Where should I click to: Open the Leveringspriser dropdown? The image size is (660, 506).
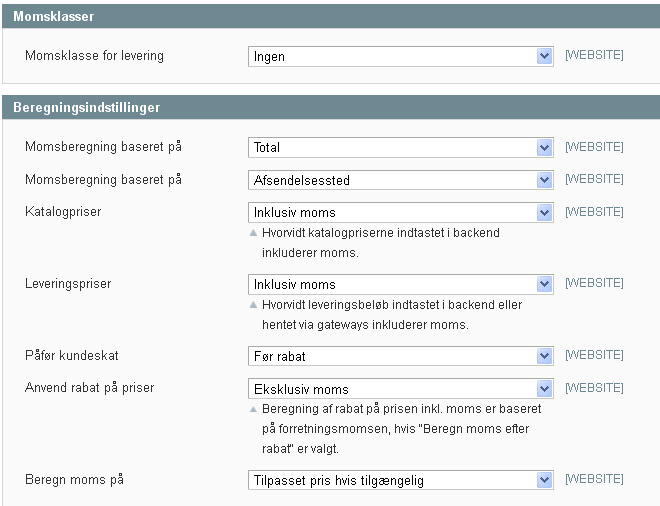tap(400, 285)
